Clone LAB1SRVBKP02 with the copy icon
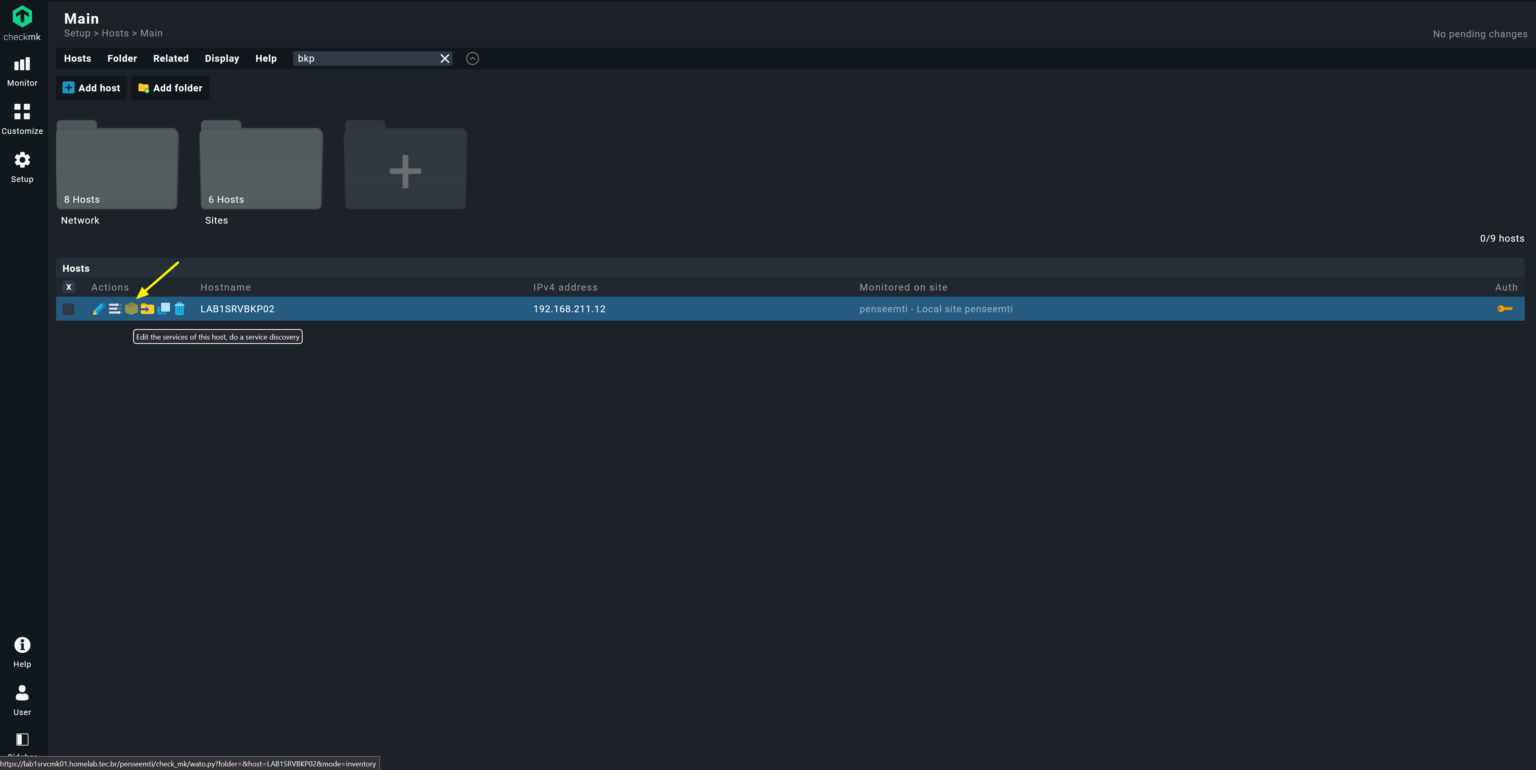 [x=163, y=308]
